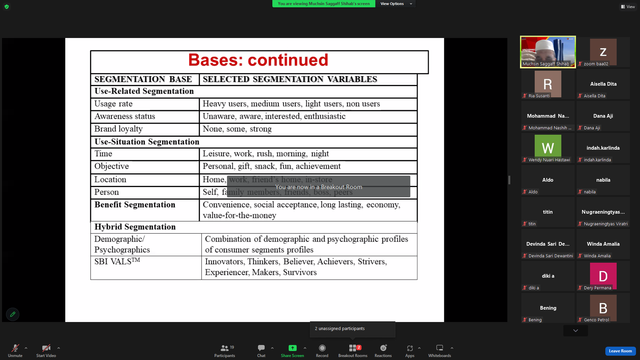
Task: Select Nugraeningtyas participant tile
Action: point(603,212)
